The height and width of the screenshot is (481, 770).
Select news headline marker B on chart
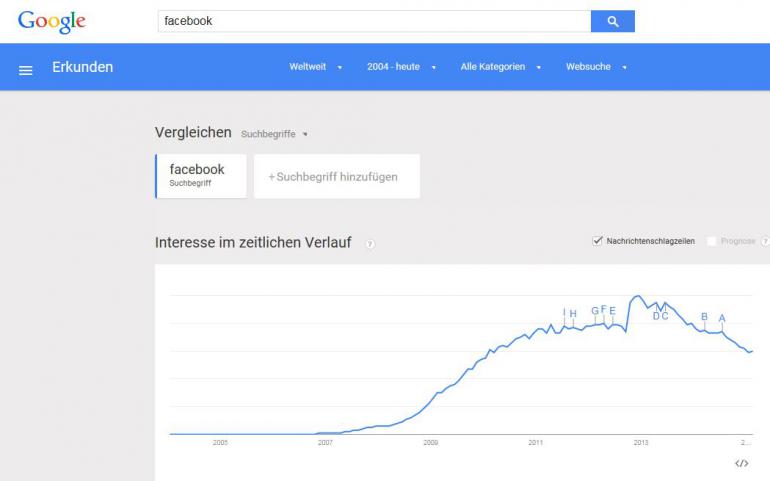tap(704, 317)
